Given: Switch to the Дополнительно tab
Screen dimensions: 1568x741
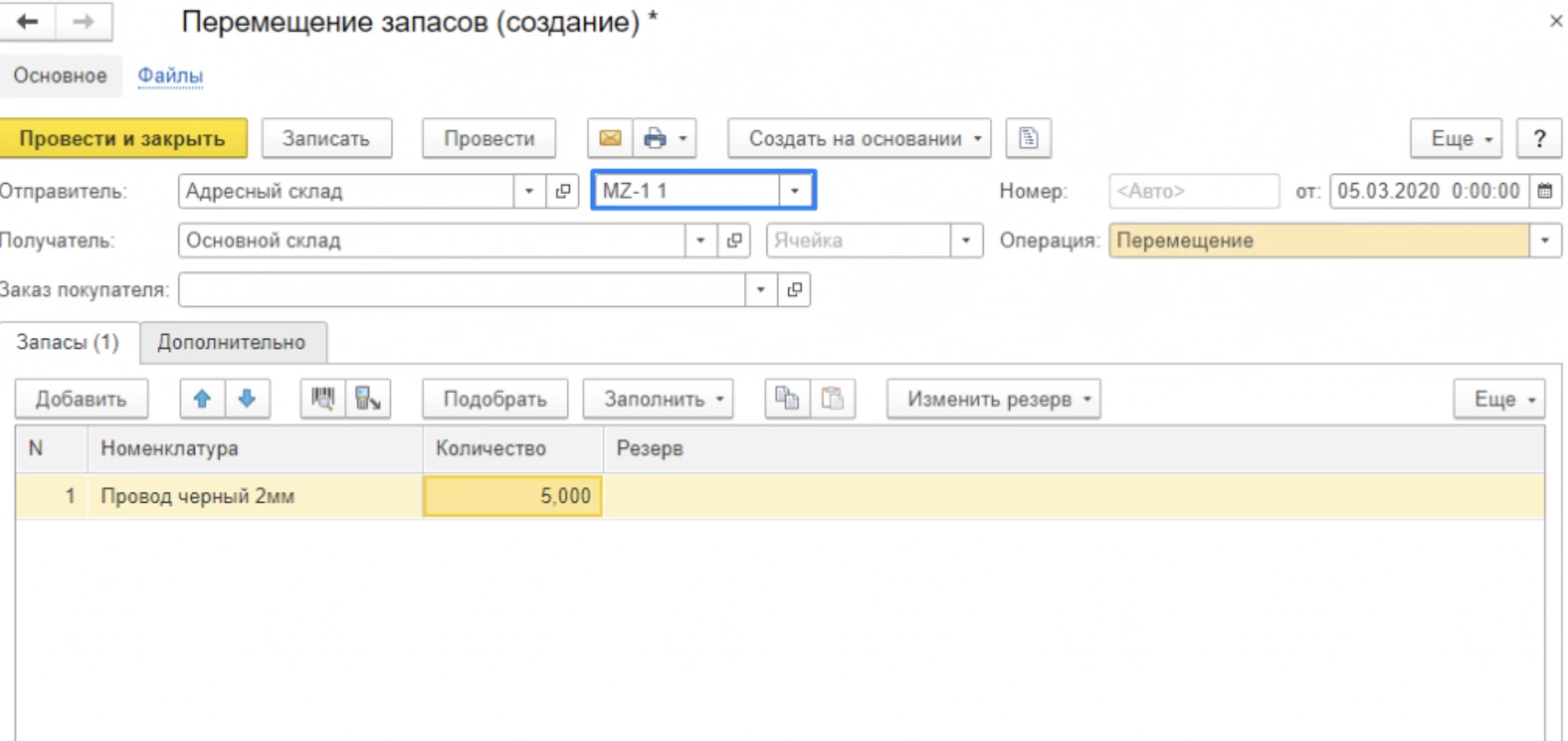Looking at the screenshot, I should [x=232, y=343].
